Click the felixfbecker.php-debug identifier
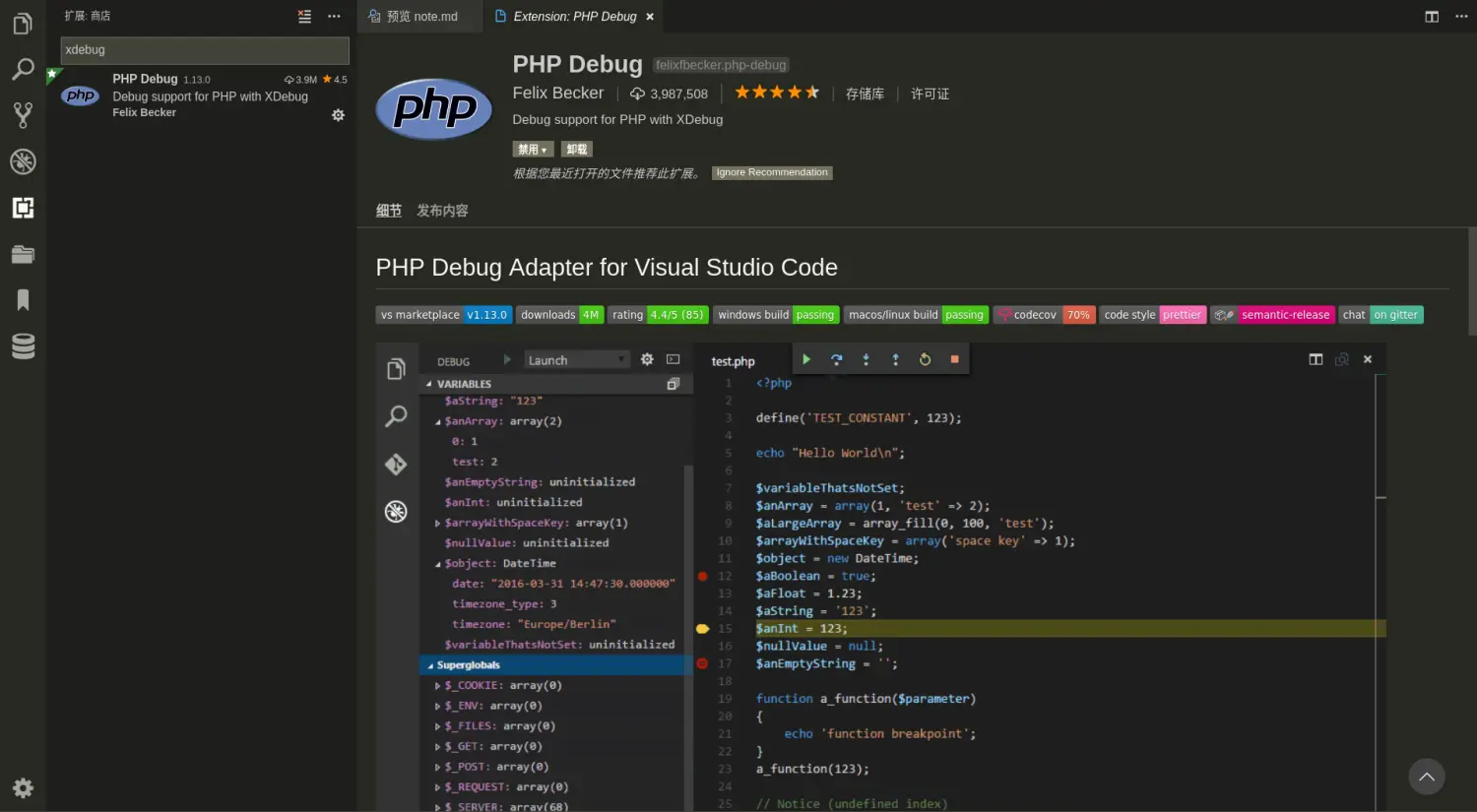Viewport: 1477px width, 812px height. tap(721, 65)
